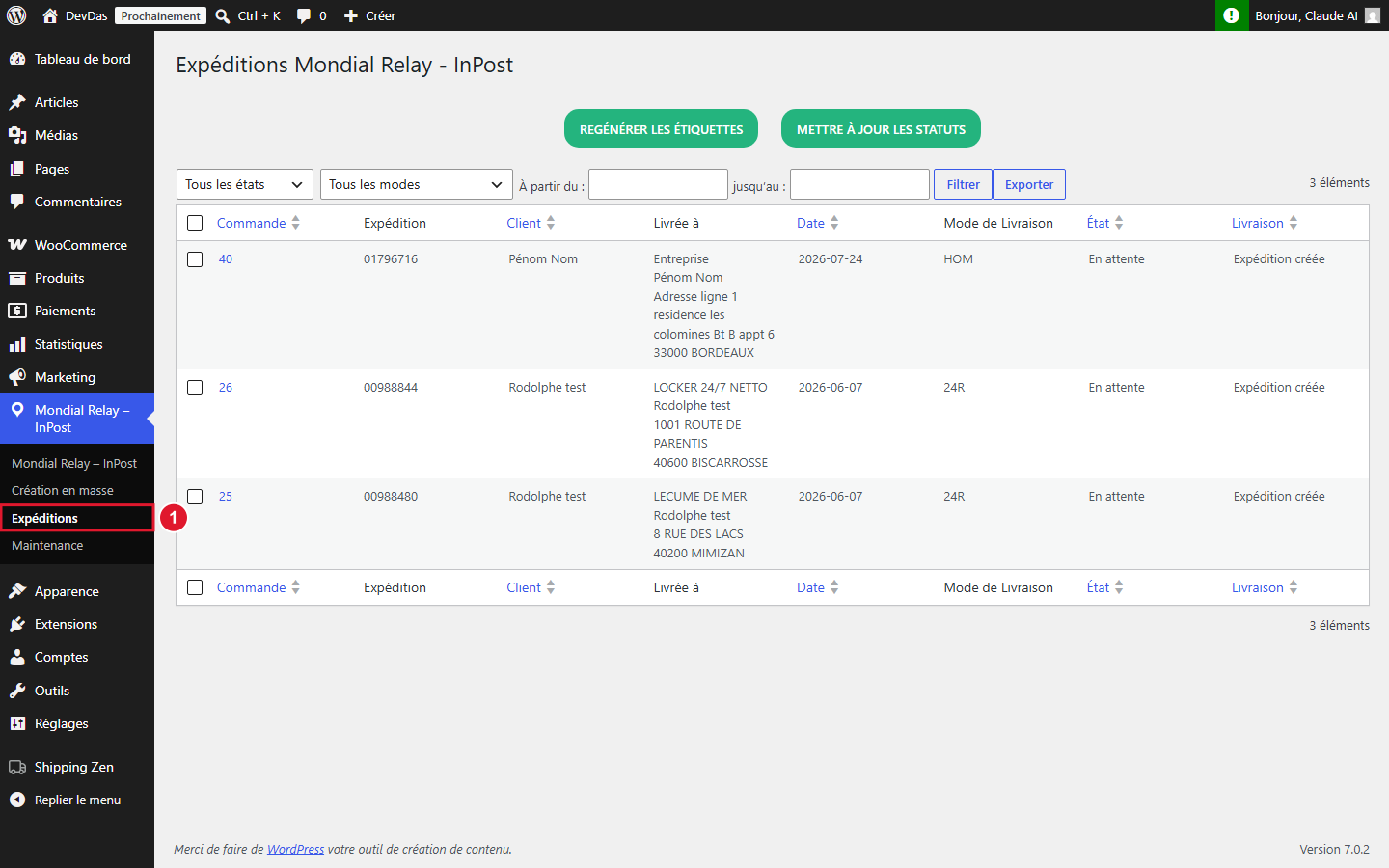This screenshot has height=868, width=1389.
Task: Click the Commentaires speech bubble icon
Action: [17, 202]
